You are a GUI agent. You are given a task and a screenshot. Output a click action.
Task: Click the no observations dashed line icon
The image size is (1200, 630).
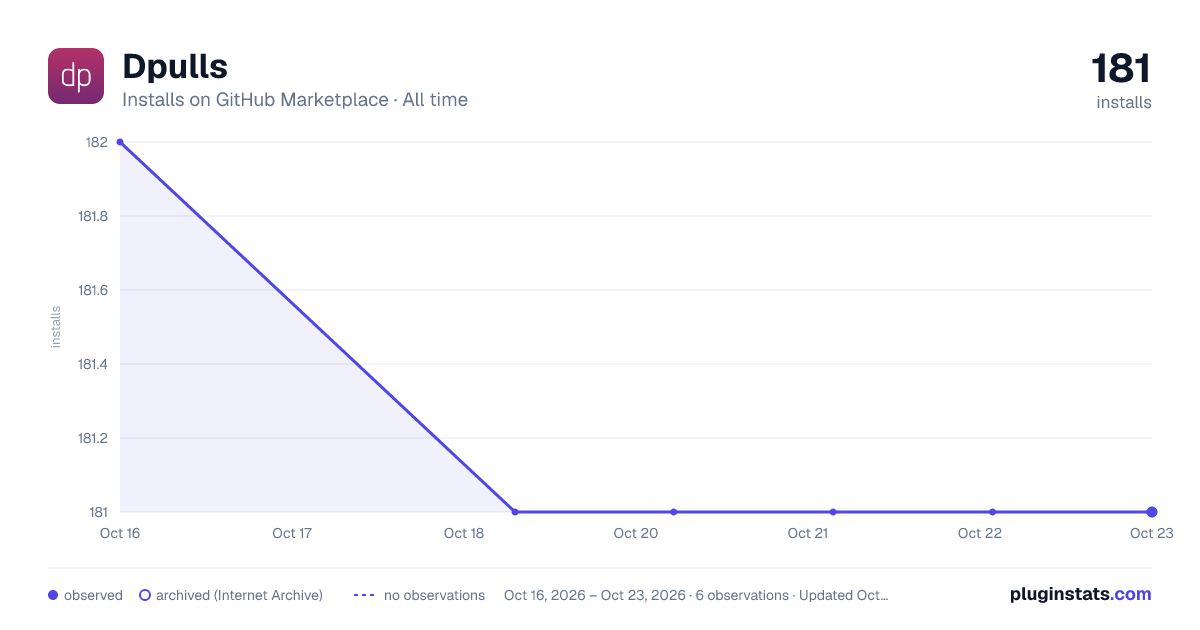click(x=364, y=595)
